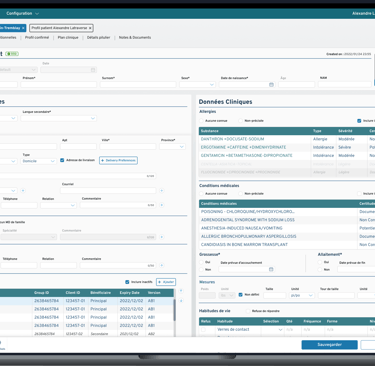The height and width of the screenshot is (366, 375).
Task: Click plus icon next to Courriel field
Action: point(162,191)
